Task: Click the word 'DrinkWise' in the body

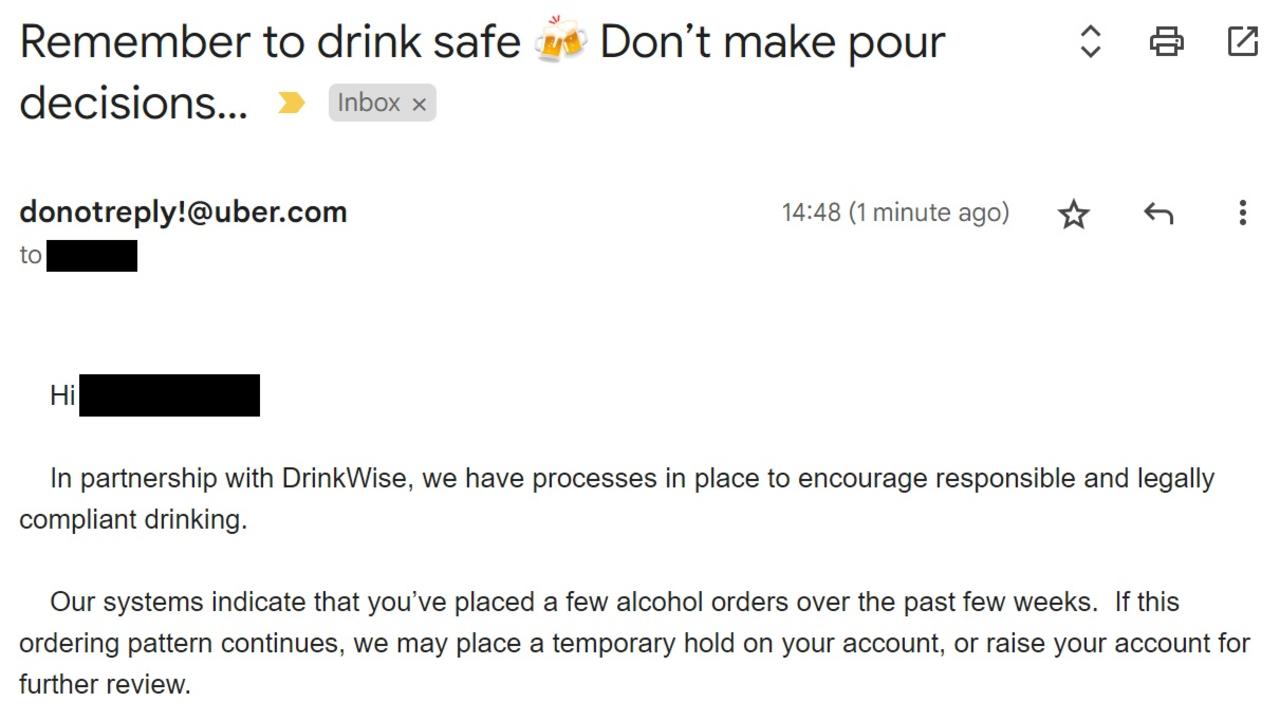Action: point(344,478)
